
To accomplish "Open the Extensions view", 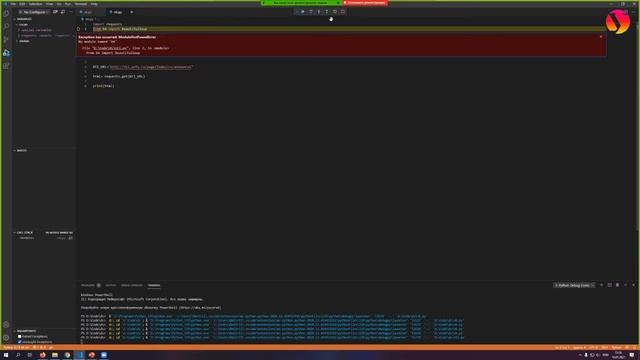I will pos(6,66).
